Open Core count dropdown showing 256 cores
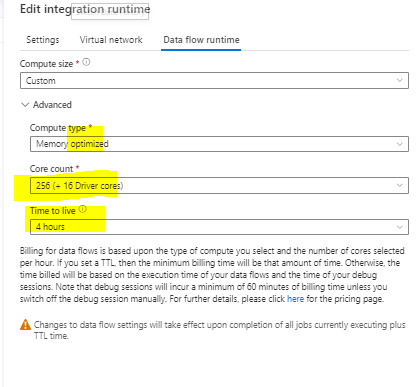The image size is (419, 387). (x=219, y=185)
